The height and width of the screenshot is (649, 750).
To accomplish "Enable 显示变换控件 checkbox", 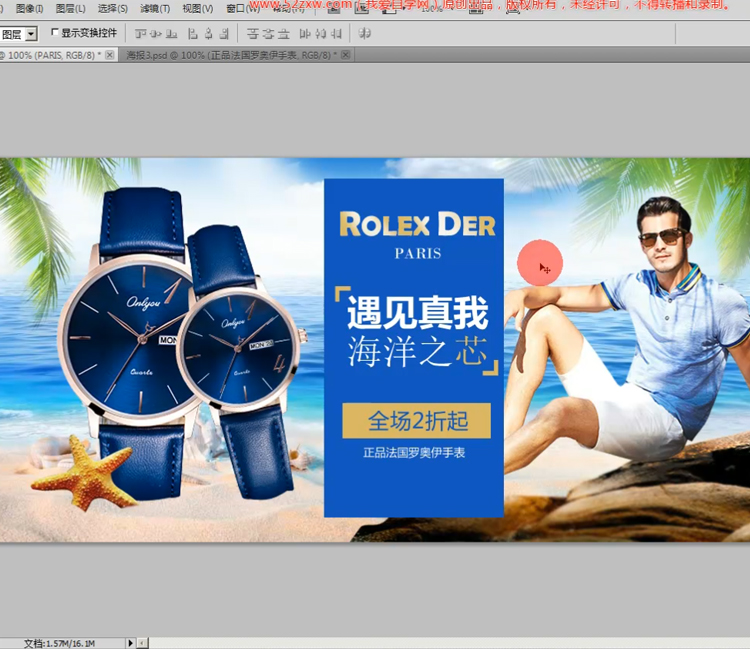I will tap(55, 32).
